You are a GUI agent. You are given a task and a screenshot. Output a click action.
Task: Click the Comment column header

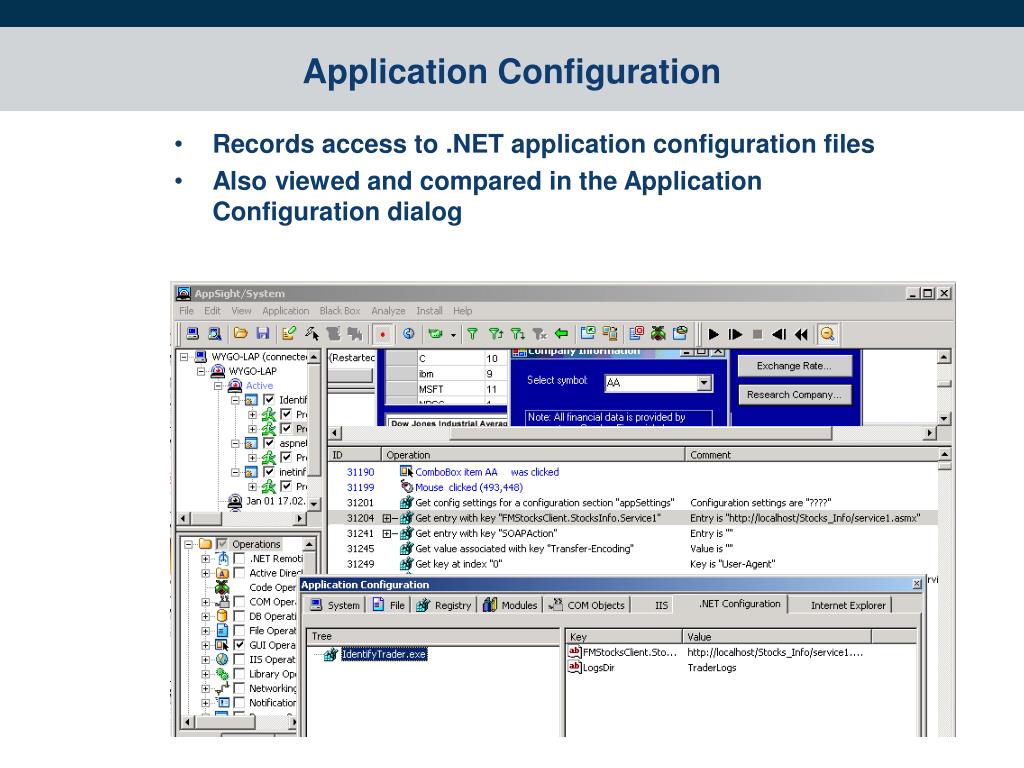pos(812,455)
